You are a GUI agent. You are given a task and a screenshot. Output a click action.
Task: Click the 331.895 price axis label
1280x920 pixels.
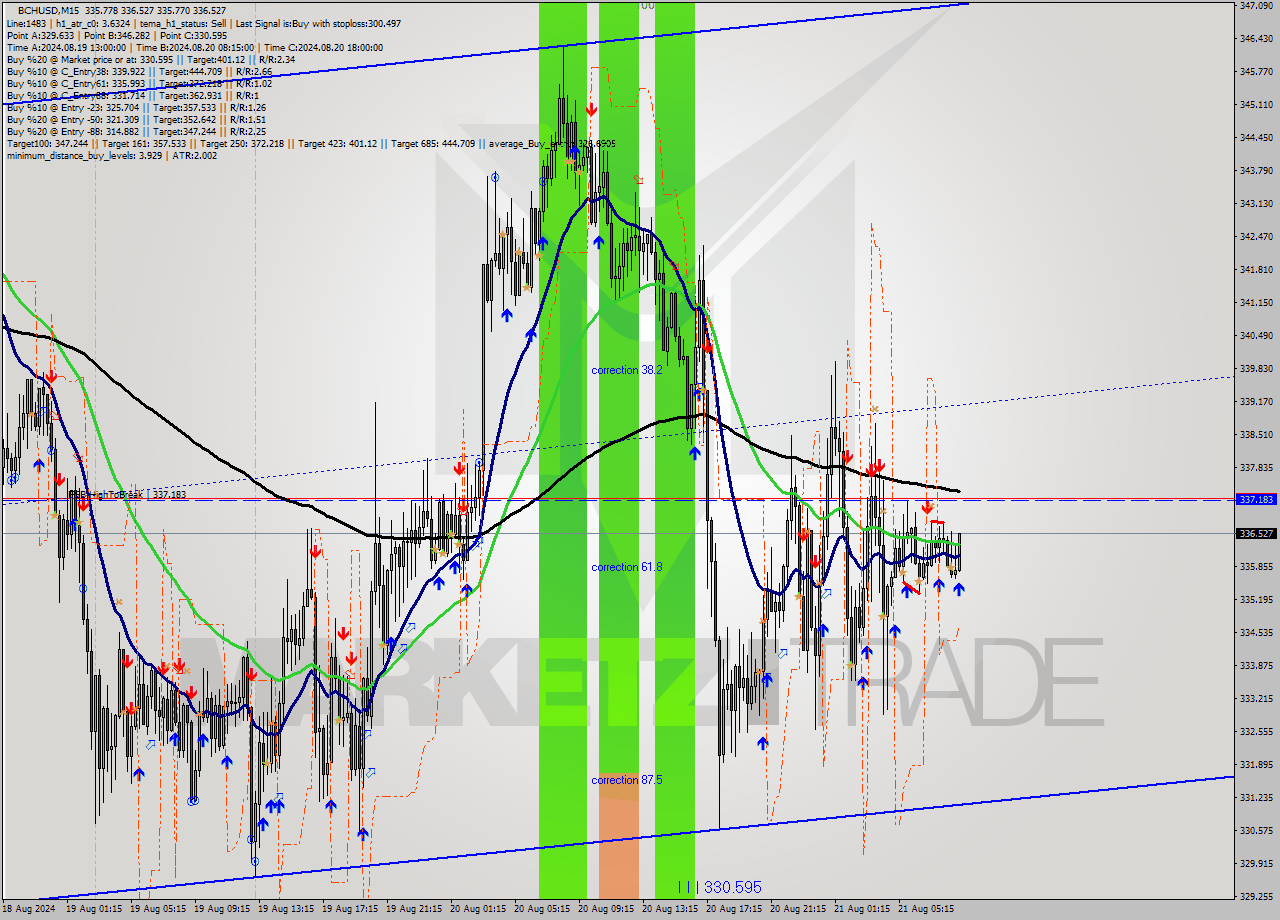pyautogui.click(x=1256, y=764)
